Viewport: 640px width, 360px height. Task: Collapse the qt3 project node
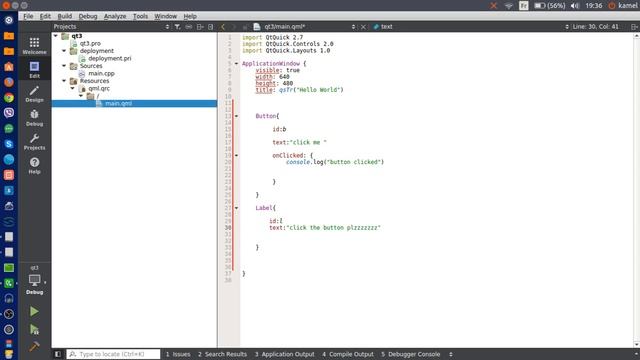[56, 36]
